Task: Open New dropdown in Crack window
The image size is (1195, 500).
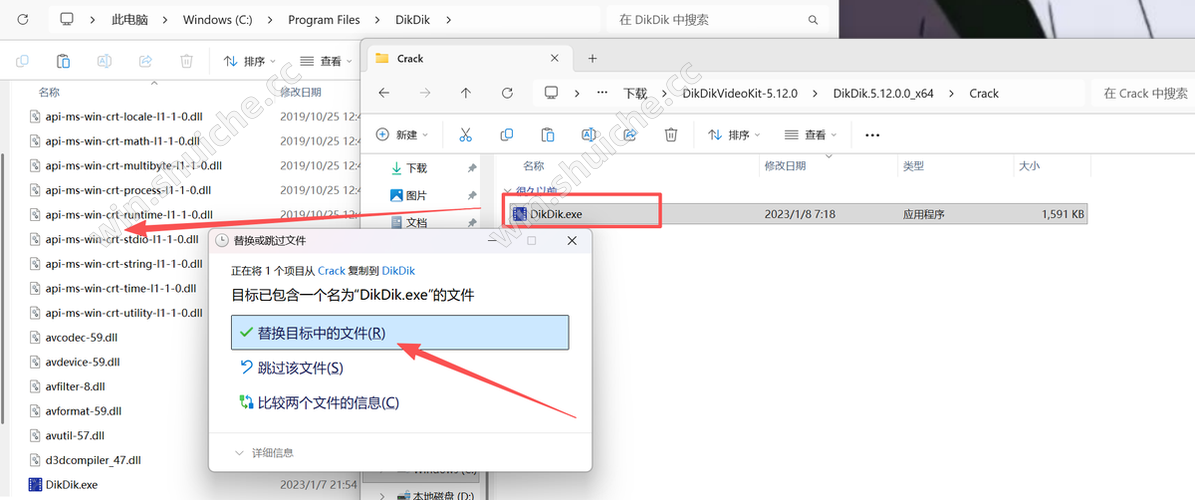Action: pos(402,135)
